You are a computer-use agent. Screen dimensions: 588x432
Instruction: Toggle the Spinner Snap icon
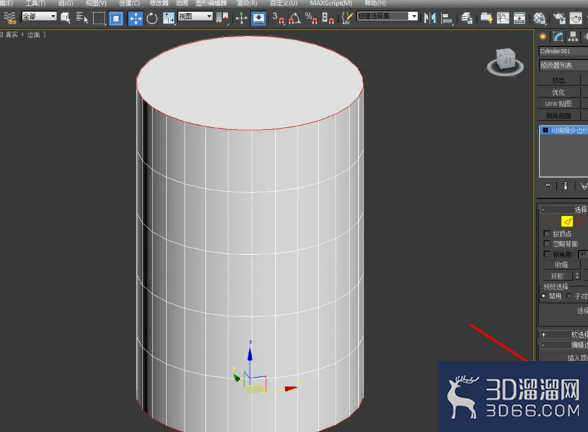pyautogui.click(x=328, y=18)
